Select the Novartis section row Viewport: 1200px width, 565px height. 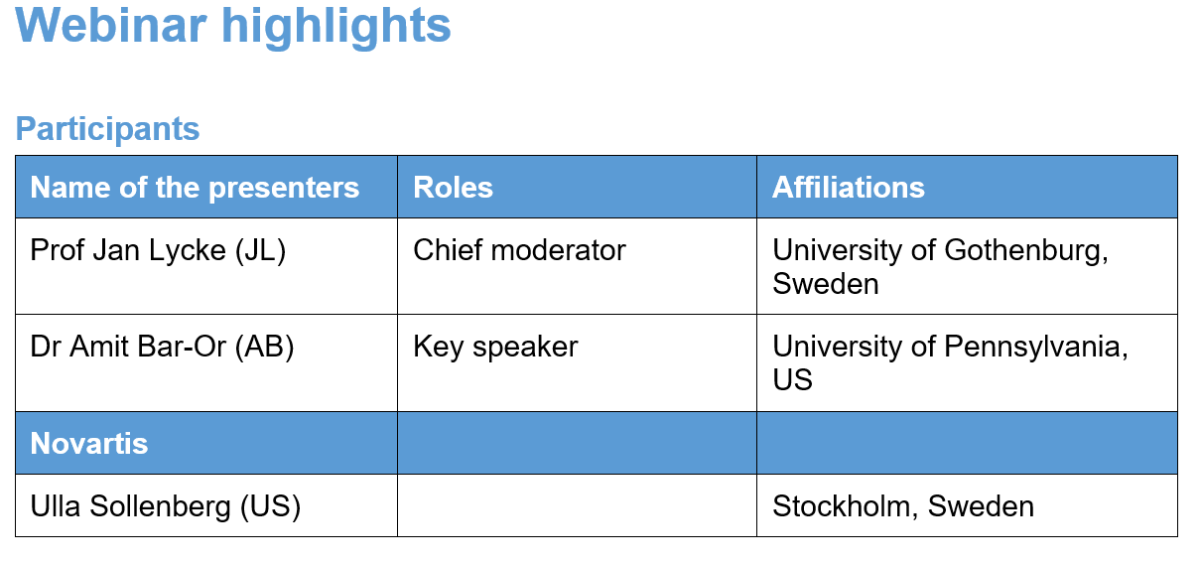(x=596, y=443)
